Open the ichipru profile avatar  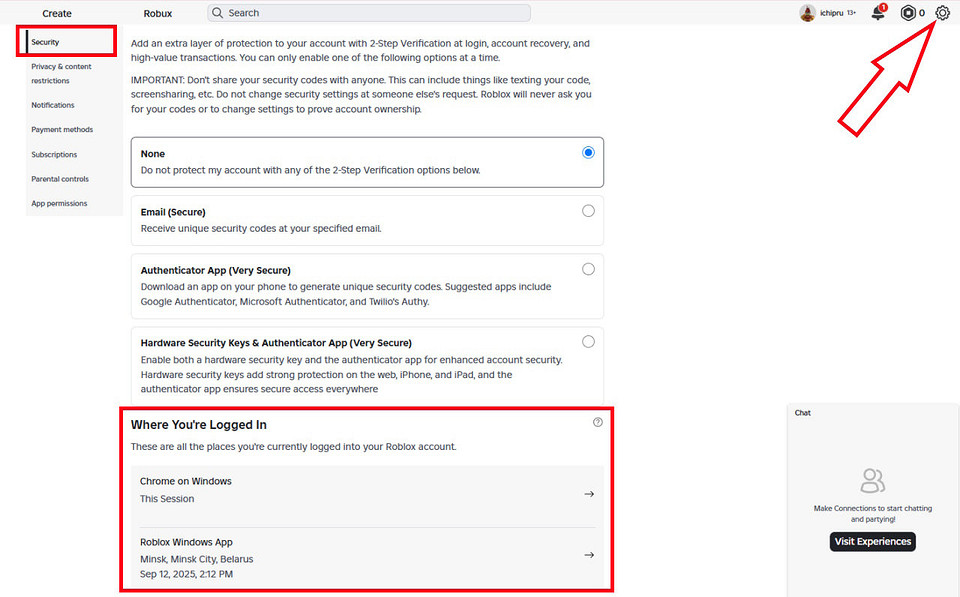[x=808, y=13]
